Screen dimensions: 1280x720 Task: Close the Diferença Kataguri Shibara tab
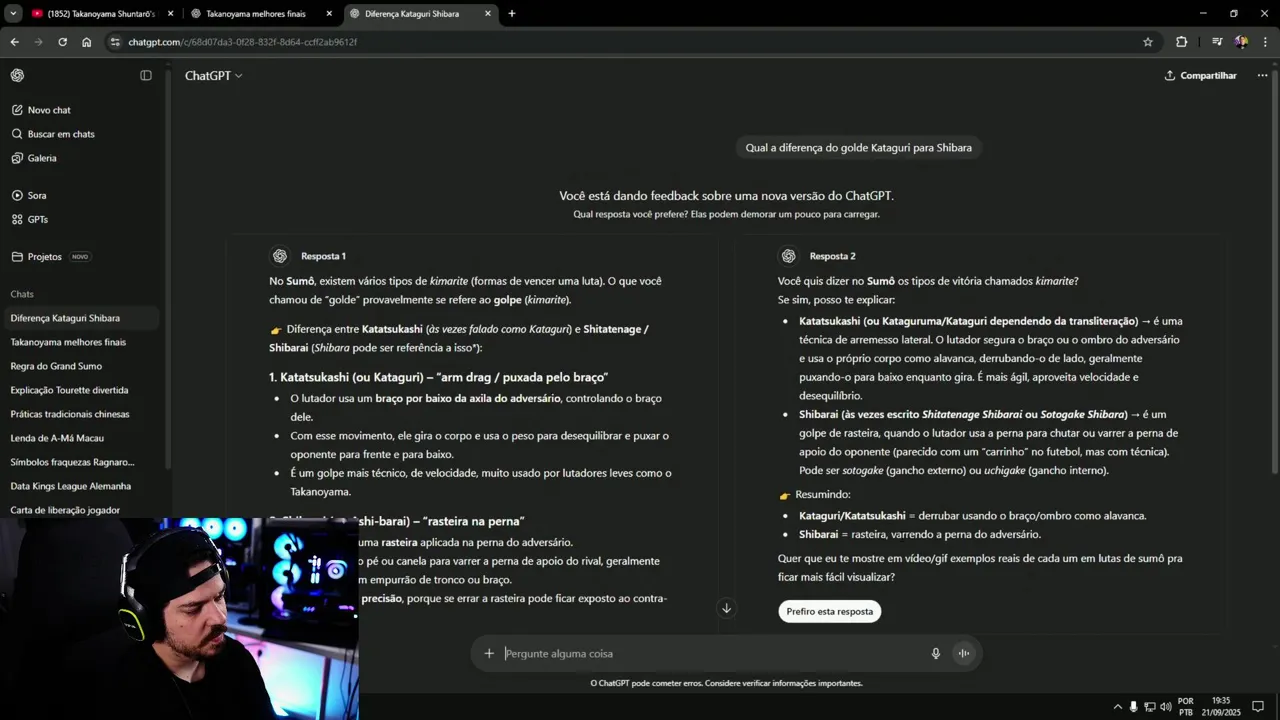tap(488, 14)
